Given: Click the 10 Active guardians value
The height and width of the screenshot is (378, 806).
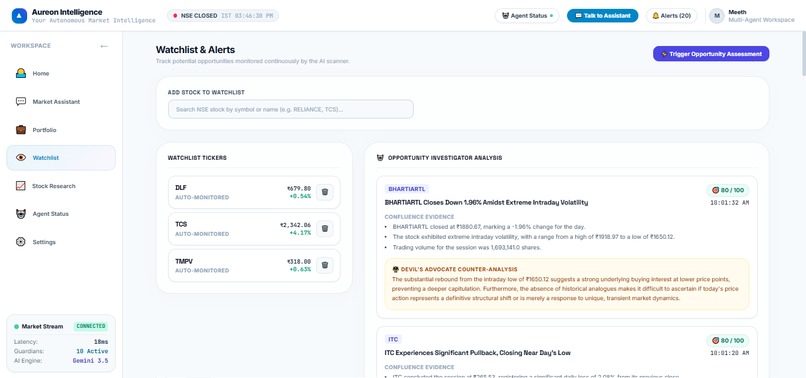Looking at the screenshot, I should (x=92, y=351).
